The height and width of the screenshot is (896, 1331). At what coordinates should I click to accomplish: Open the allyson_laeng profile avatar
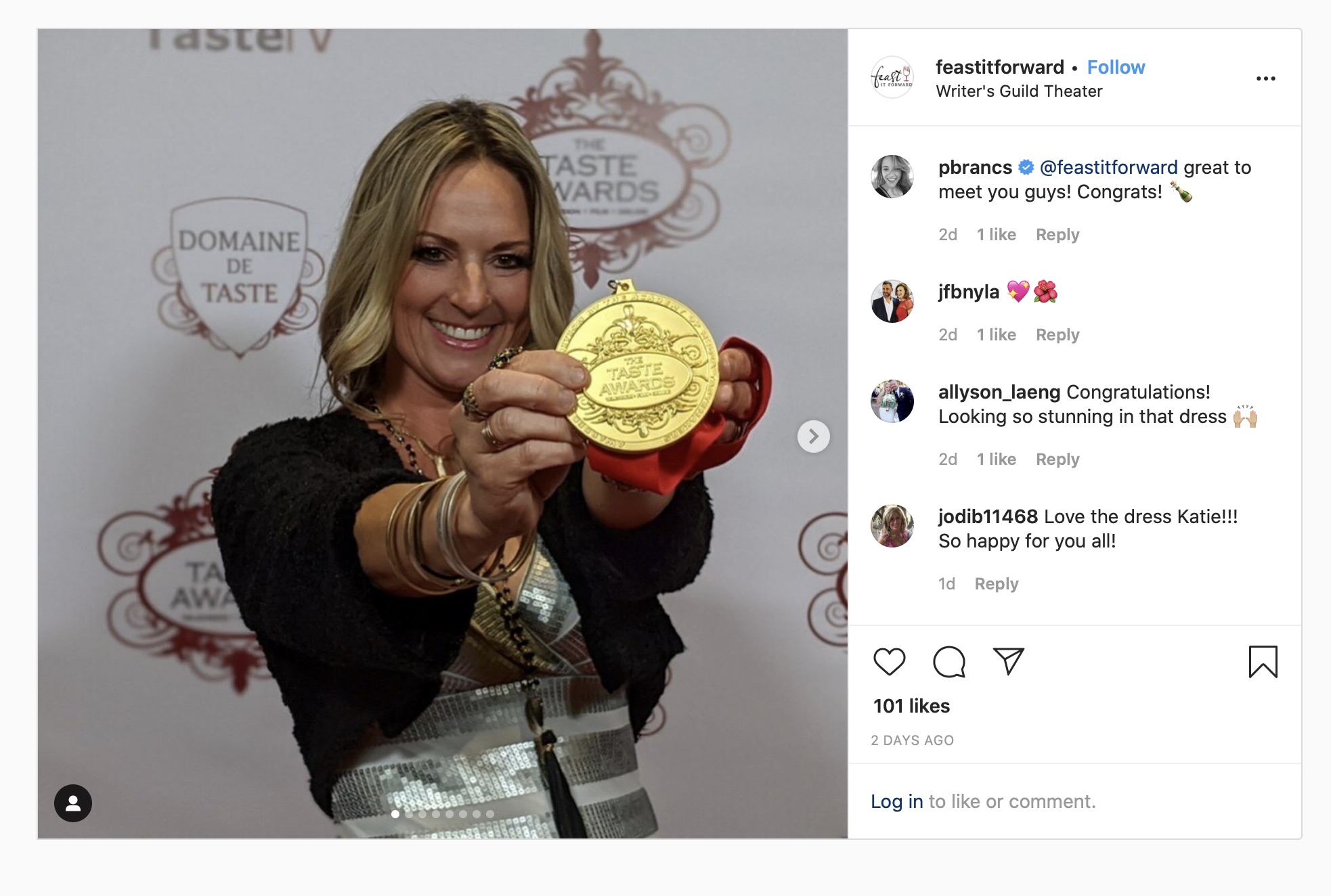coord(892,401)
